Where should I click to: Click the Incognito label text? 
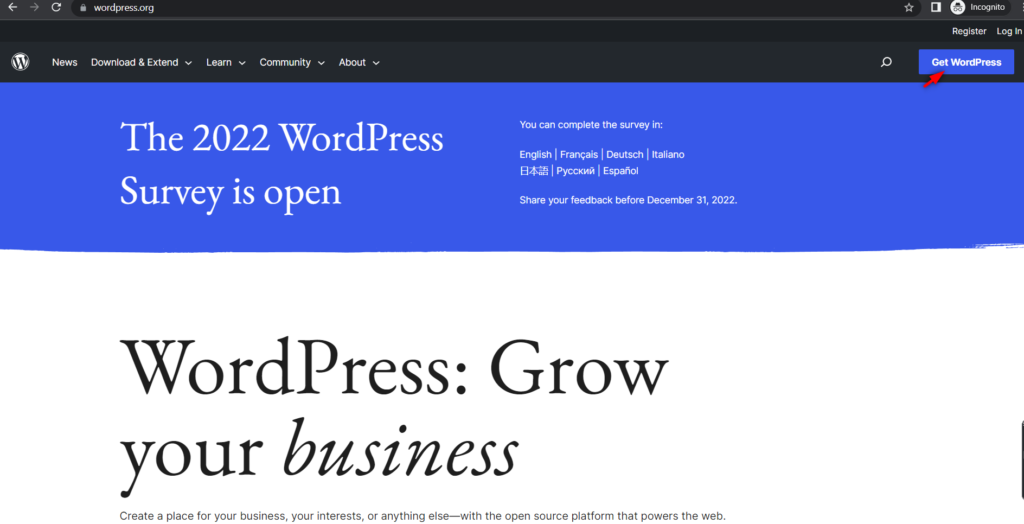(987, 7)
